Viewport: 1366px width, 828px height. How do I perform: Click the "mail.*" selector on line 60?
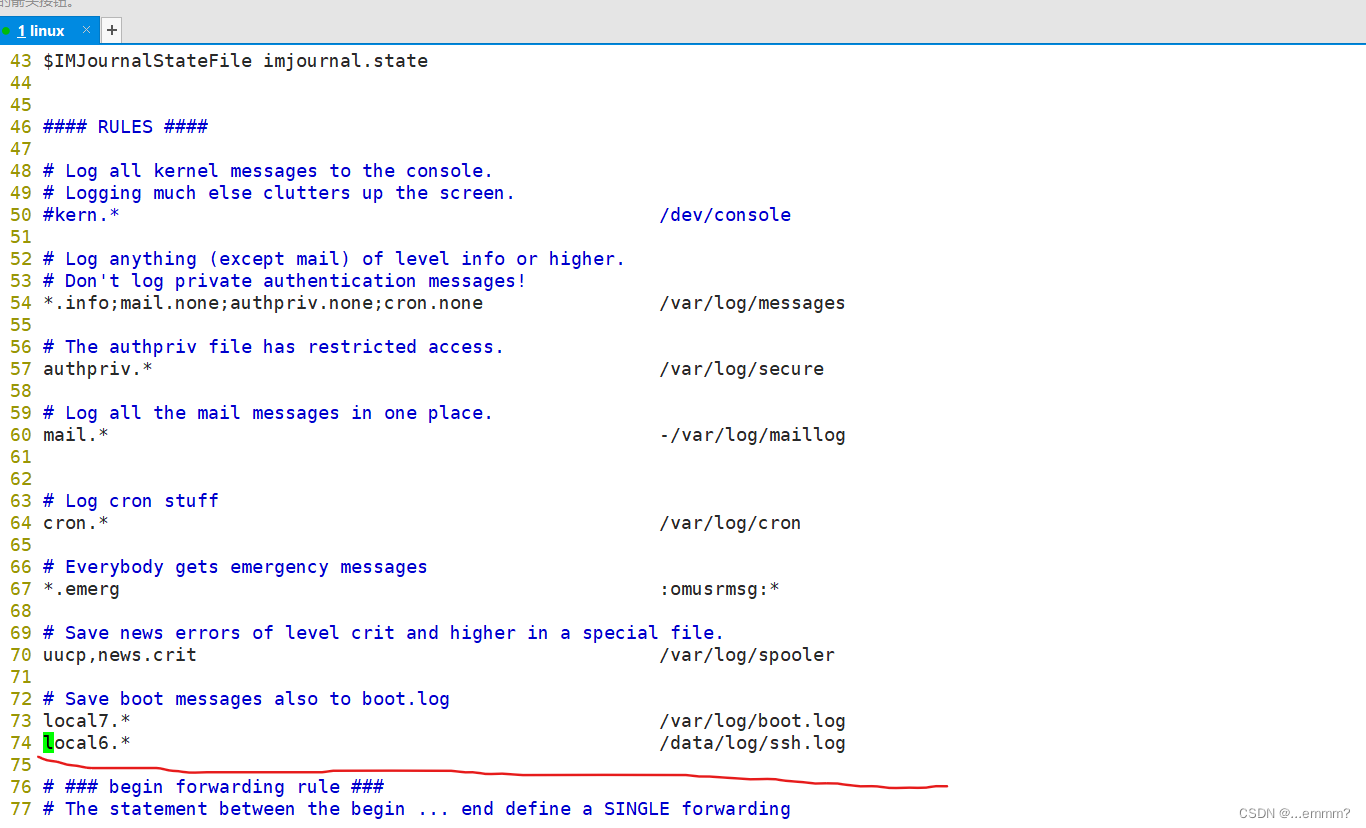(x=76, y=435)
